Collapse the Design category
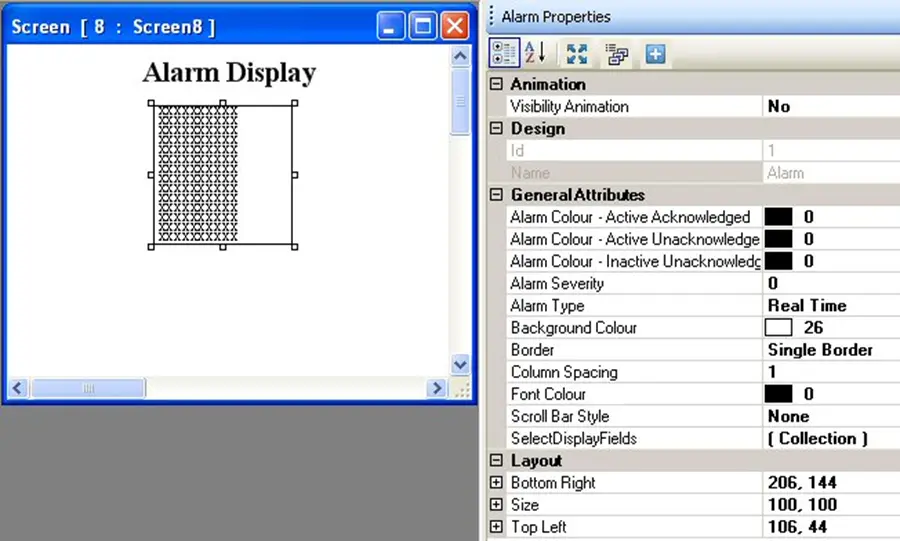 coord(496,128)
